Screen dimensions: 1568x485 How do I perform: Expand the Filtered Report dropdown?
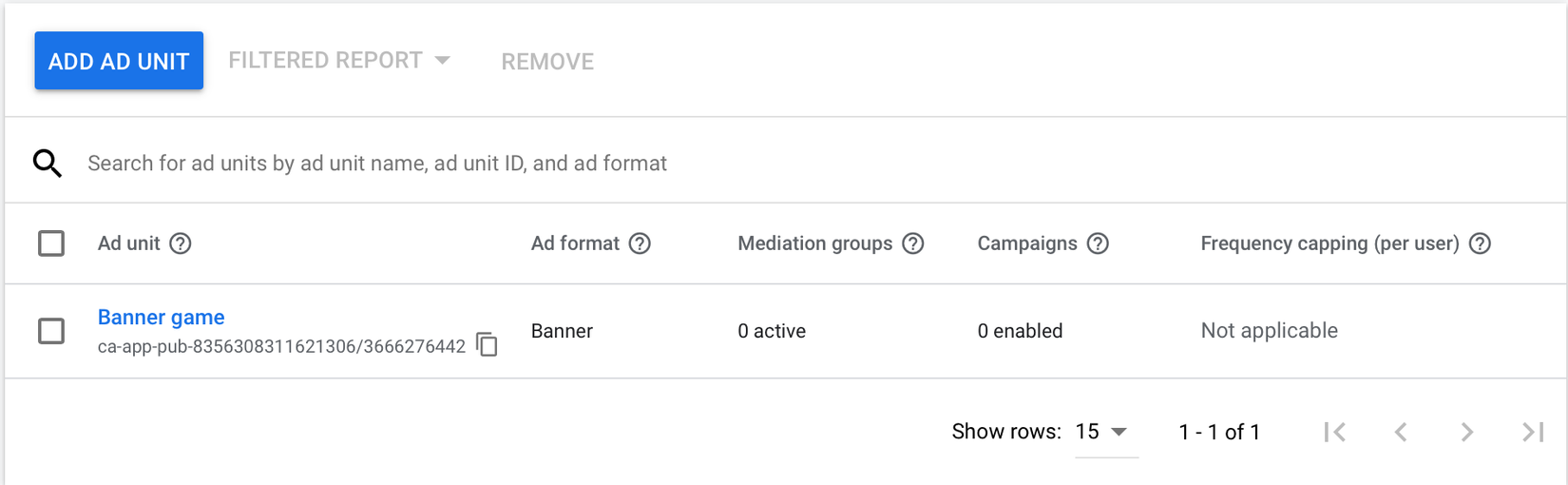click(x=338, y=61)
